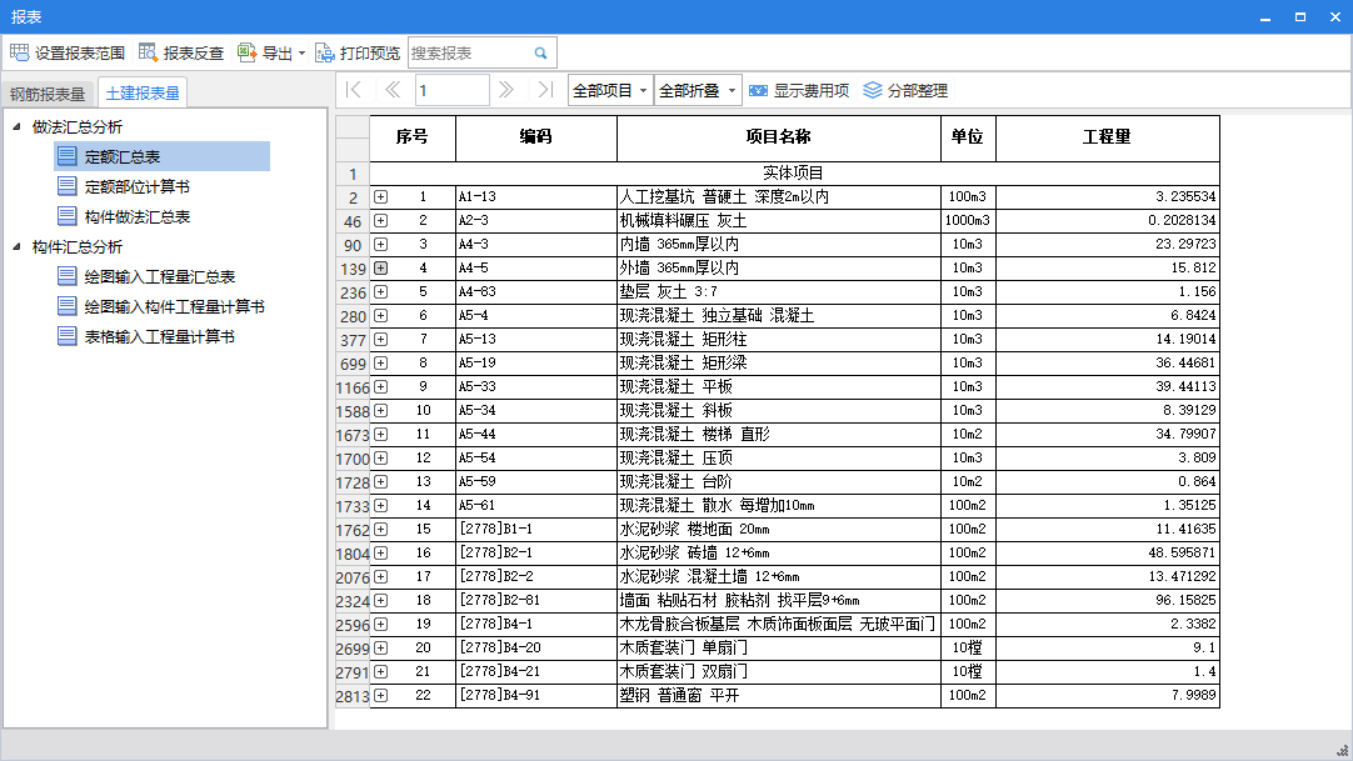This screenshot has height=761, width=1353.
Task: Open the 定额部位计算书 report
Action: coord(124,187)
